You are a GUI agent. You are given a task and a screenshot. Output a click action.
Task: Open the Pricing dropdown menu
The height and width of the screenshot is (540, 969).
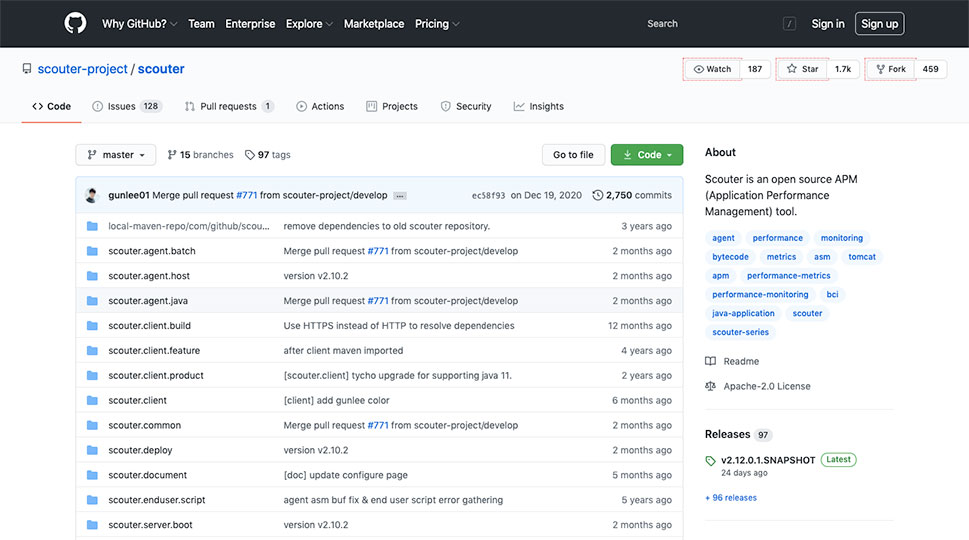coord(437,23)
